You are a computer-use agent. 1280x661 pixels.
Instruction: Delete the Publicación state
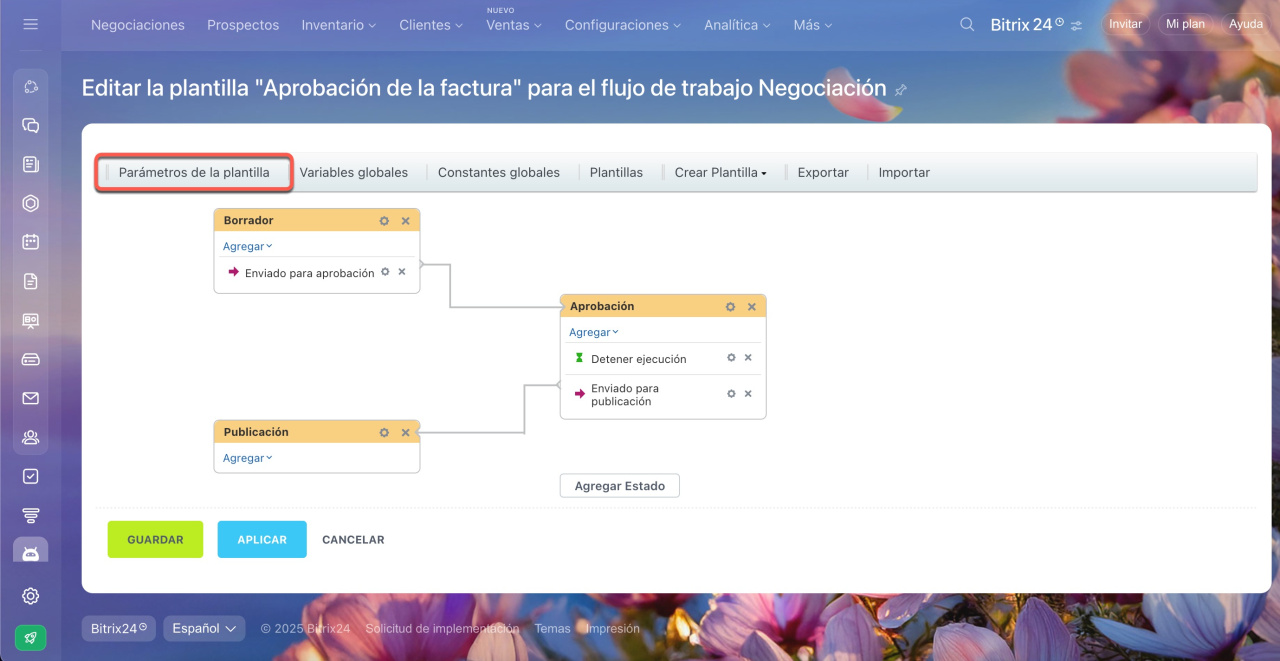click(406, 433)
